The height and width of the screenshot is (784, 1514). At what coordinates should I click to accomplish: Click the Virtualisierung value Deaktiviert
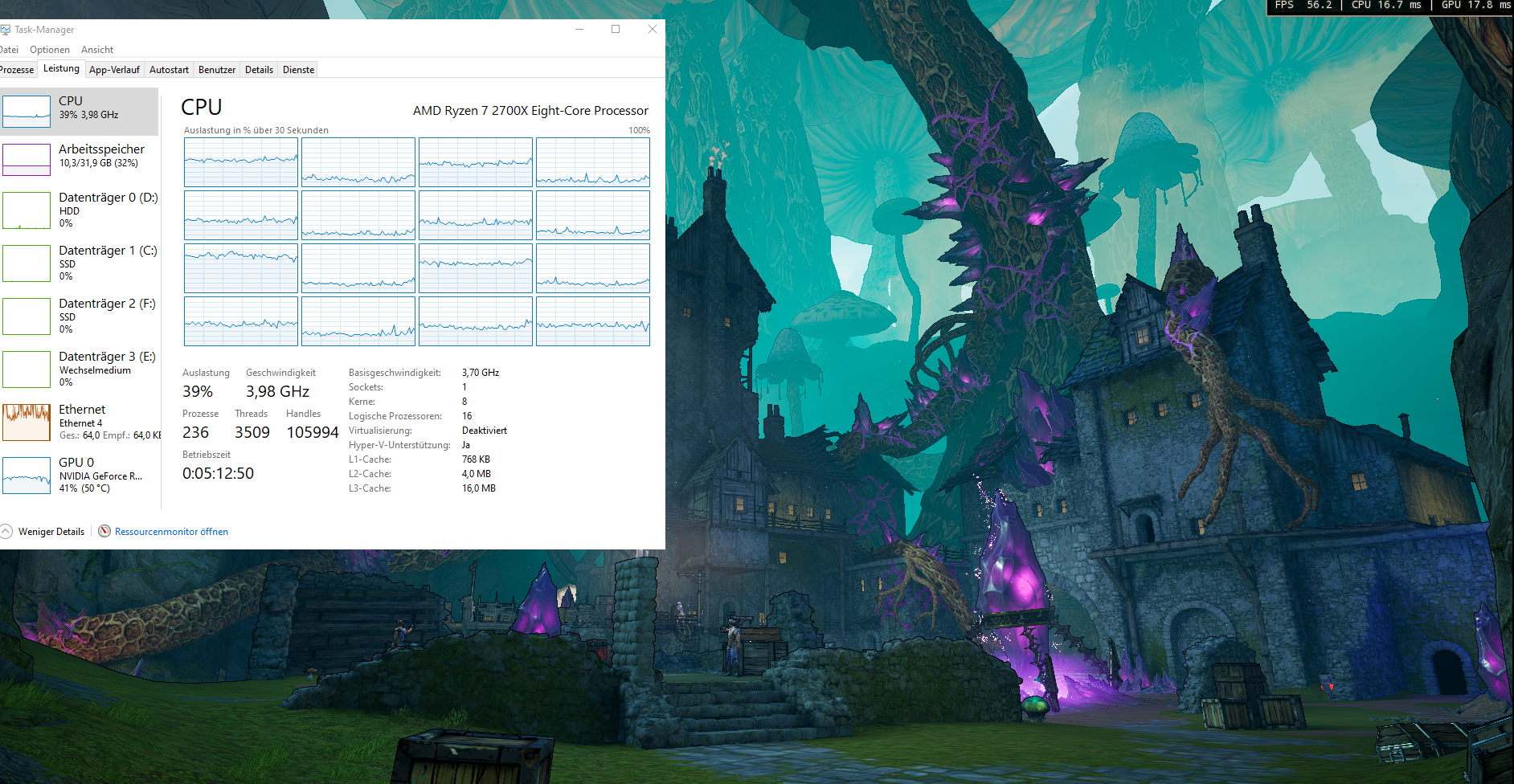click(x=485, y=431)
